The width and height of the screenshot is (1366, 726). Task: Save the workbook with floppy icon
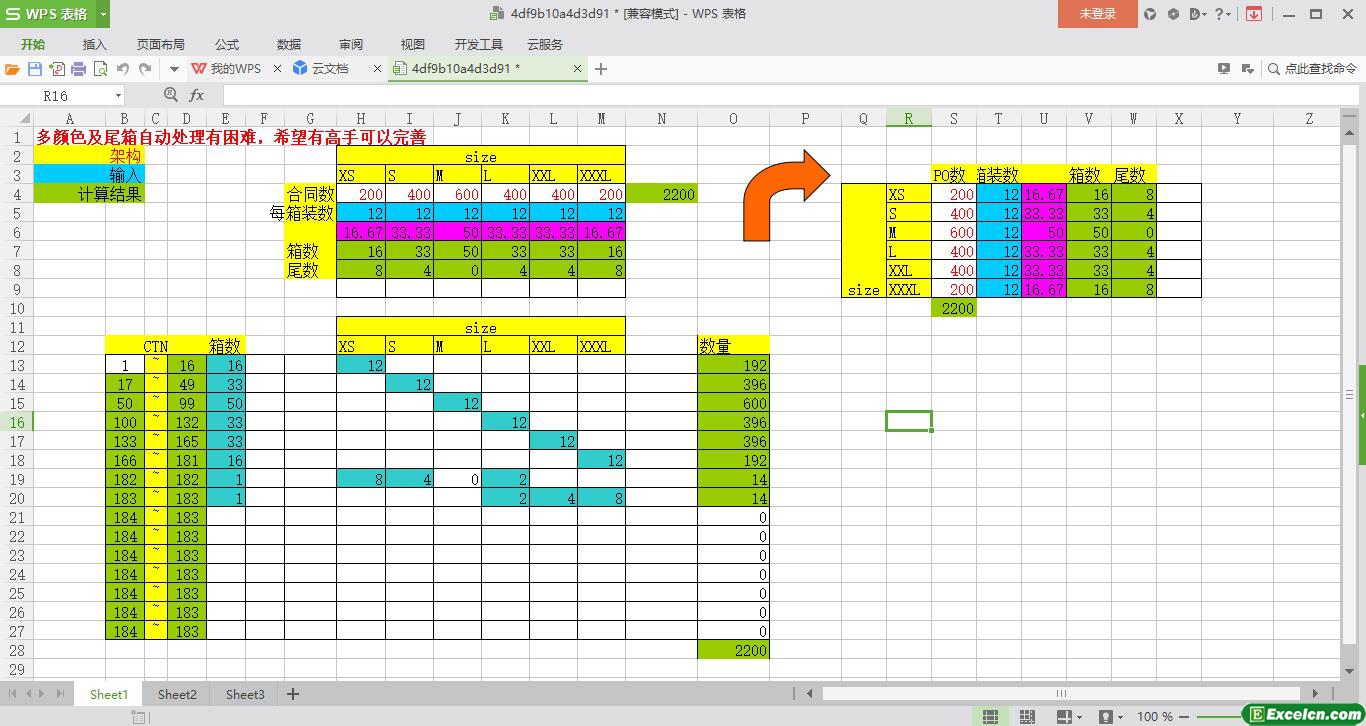pos(35,69)
